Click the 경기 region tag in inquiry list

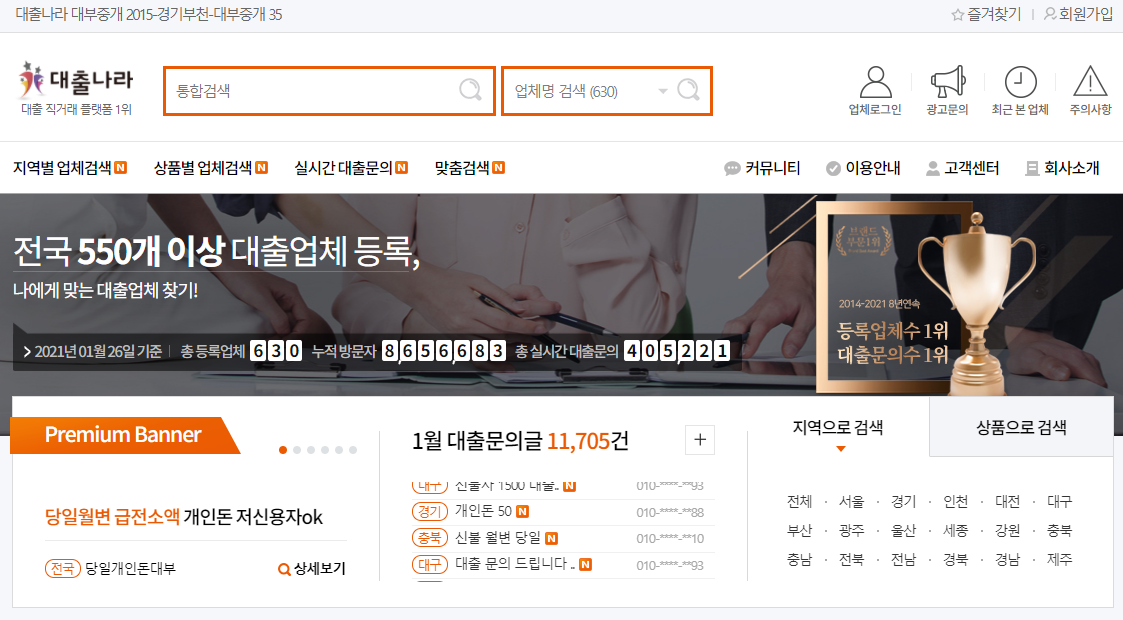[x=430, y=511]
